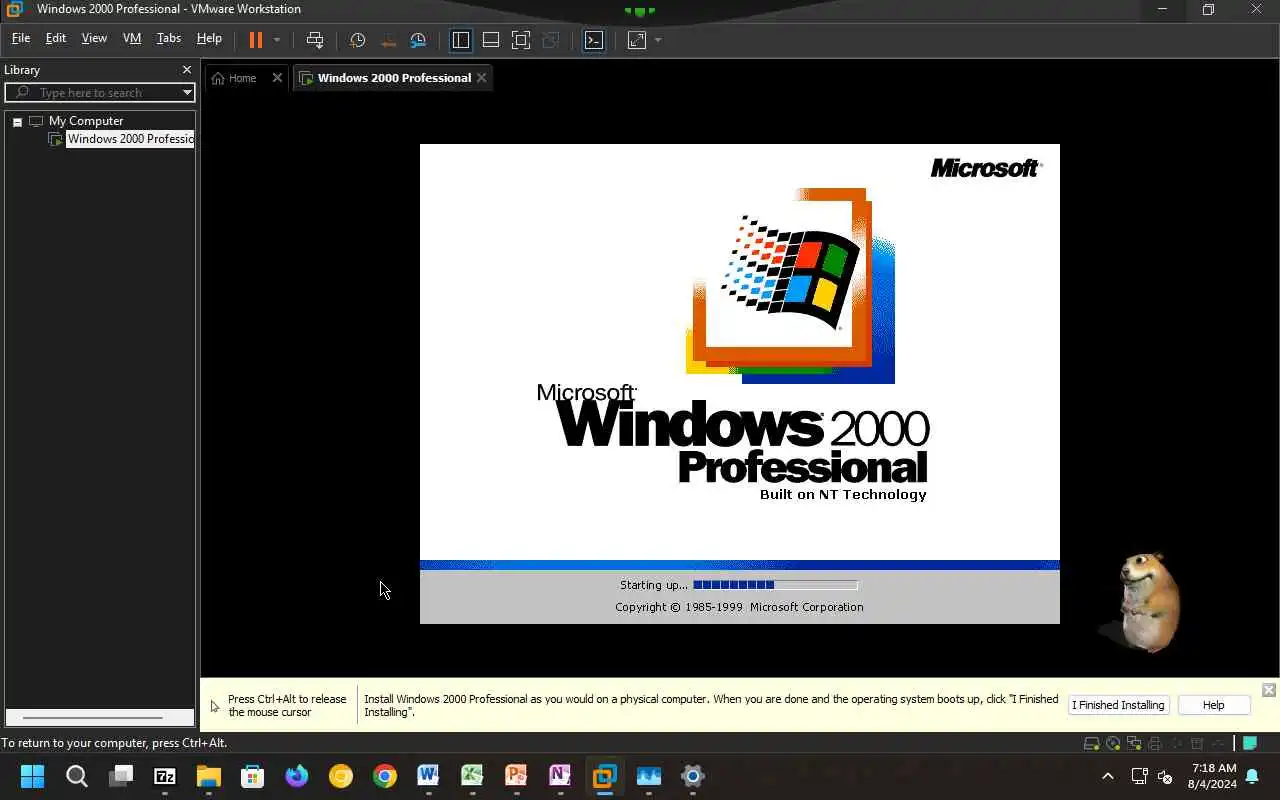
Task: Click the greyed floppy-style device status icon
Action: click(x=1155, y=743)
